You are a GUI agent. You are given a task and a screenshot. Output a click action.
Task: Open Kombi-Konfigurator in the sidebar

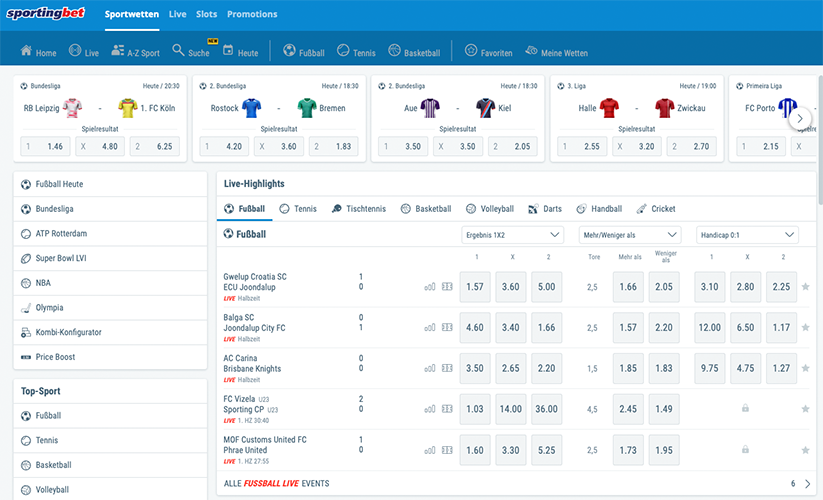point(110,332)
